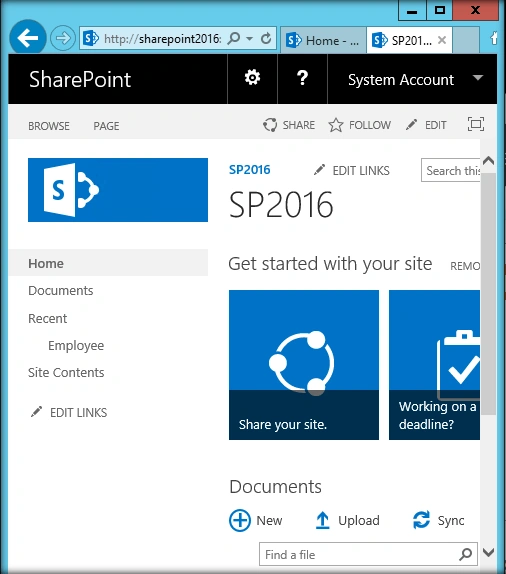The width and height of the screenshot is (506, 574).
Task: Click the SHARE site button
Action: (x=289, y=125)
